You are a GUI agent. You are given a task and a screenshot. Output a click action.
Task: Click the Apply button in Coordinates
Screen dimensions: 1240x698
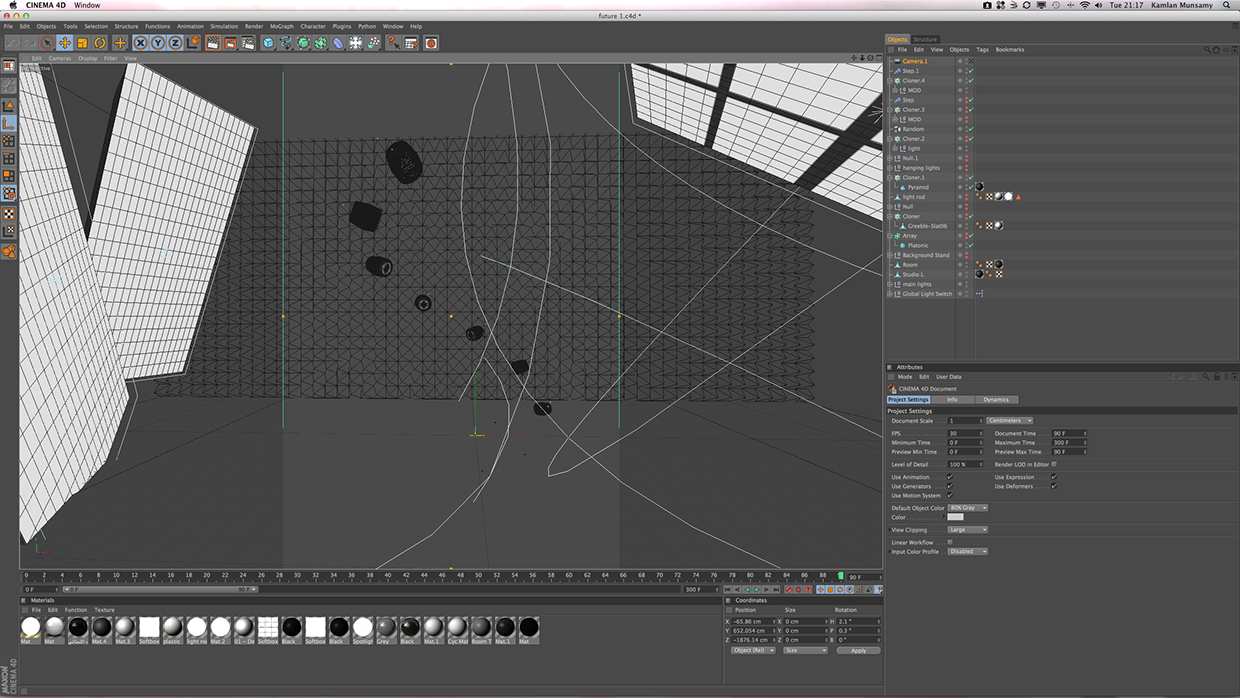click(x=858, y=650)
